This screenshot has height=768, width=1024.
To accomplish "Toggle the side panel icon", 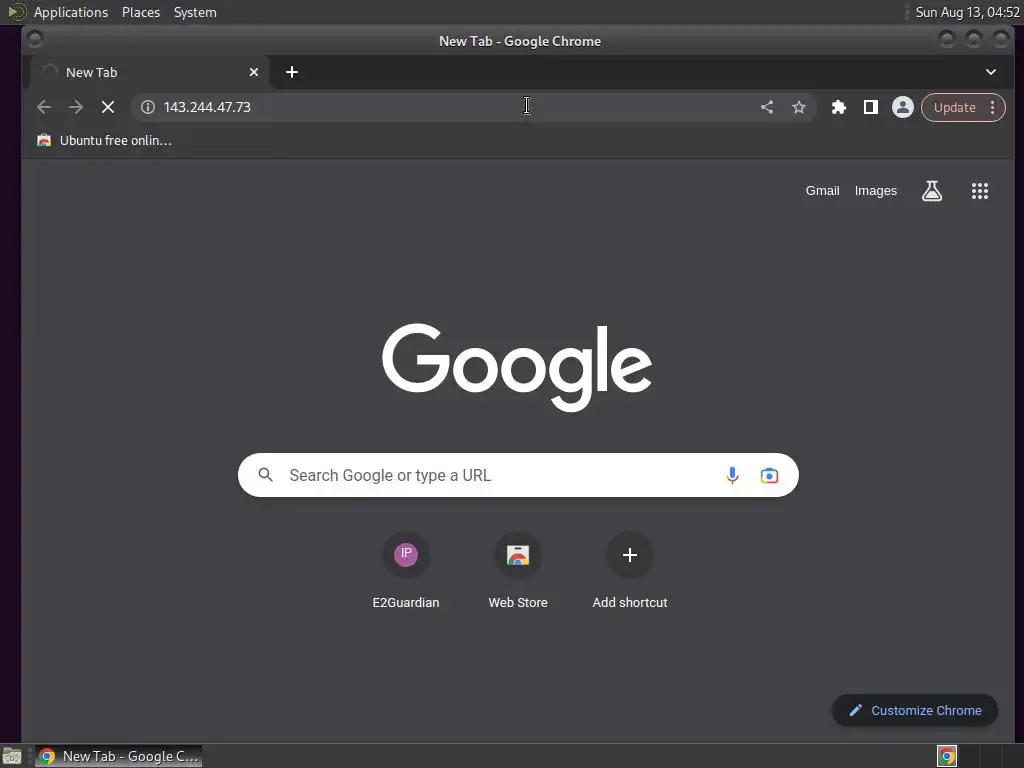I will coord(871,107).
